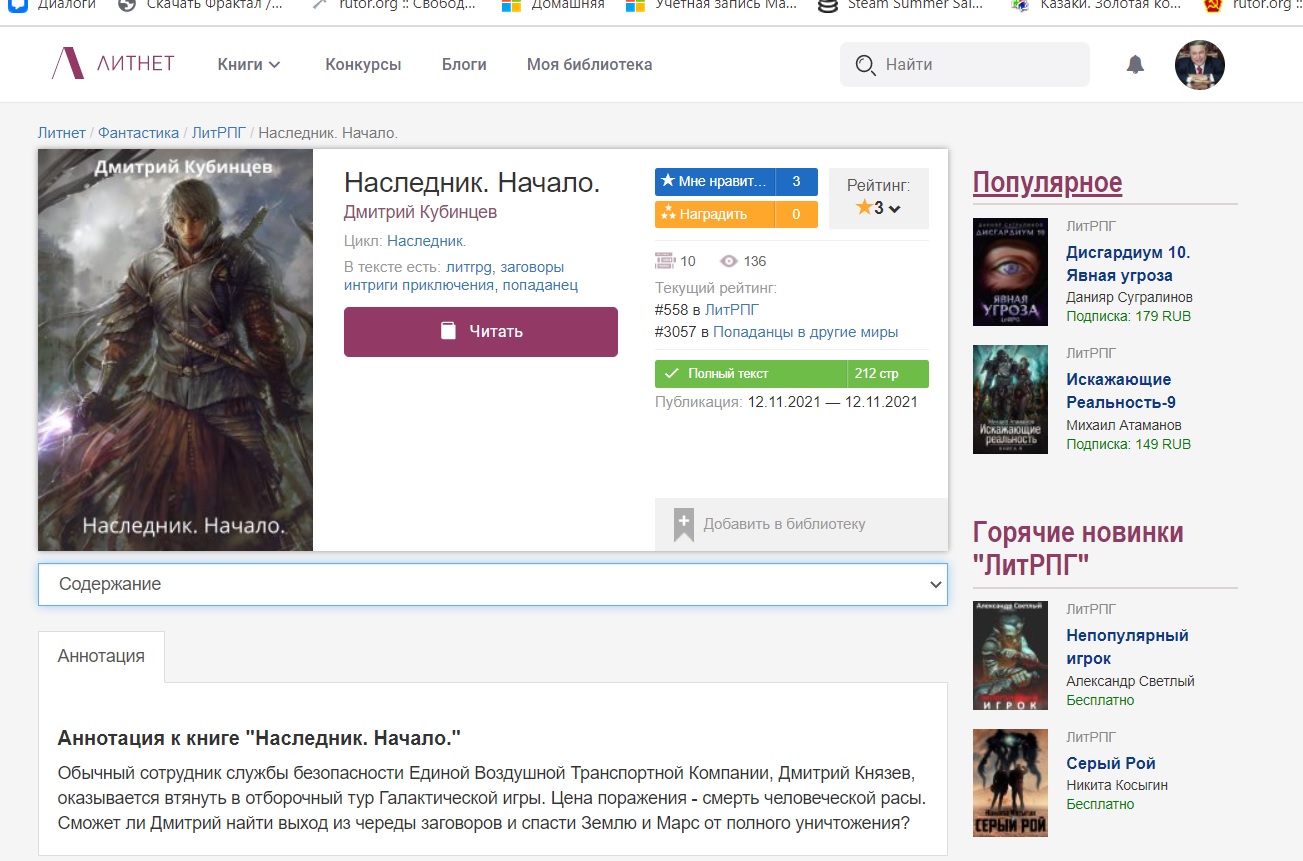Viewport: 1303px width, 861px height.
Task: Click author name Данияр Сугралинов
Action: pos(1129,297)
